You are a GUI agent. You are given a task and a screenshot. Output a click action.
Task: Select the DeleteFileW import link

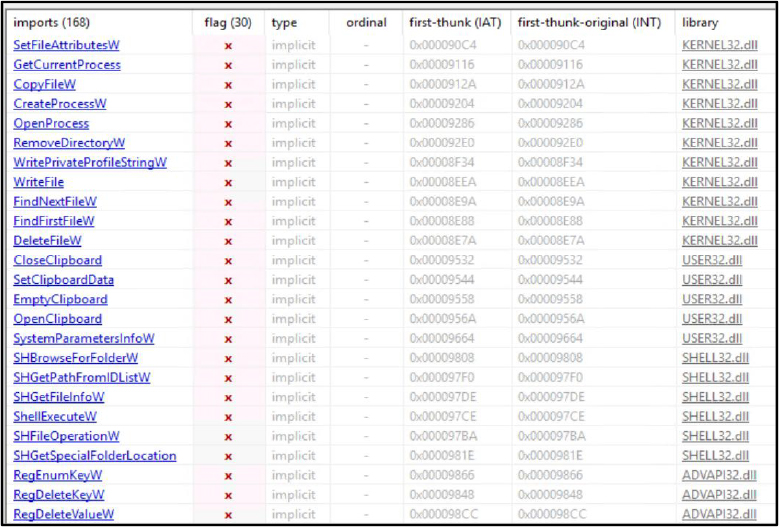click(x=47, y=241)
